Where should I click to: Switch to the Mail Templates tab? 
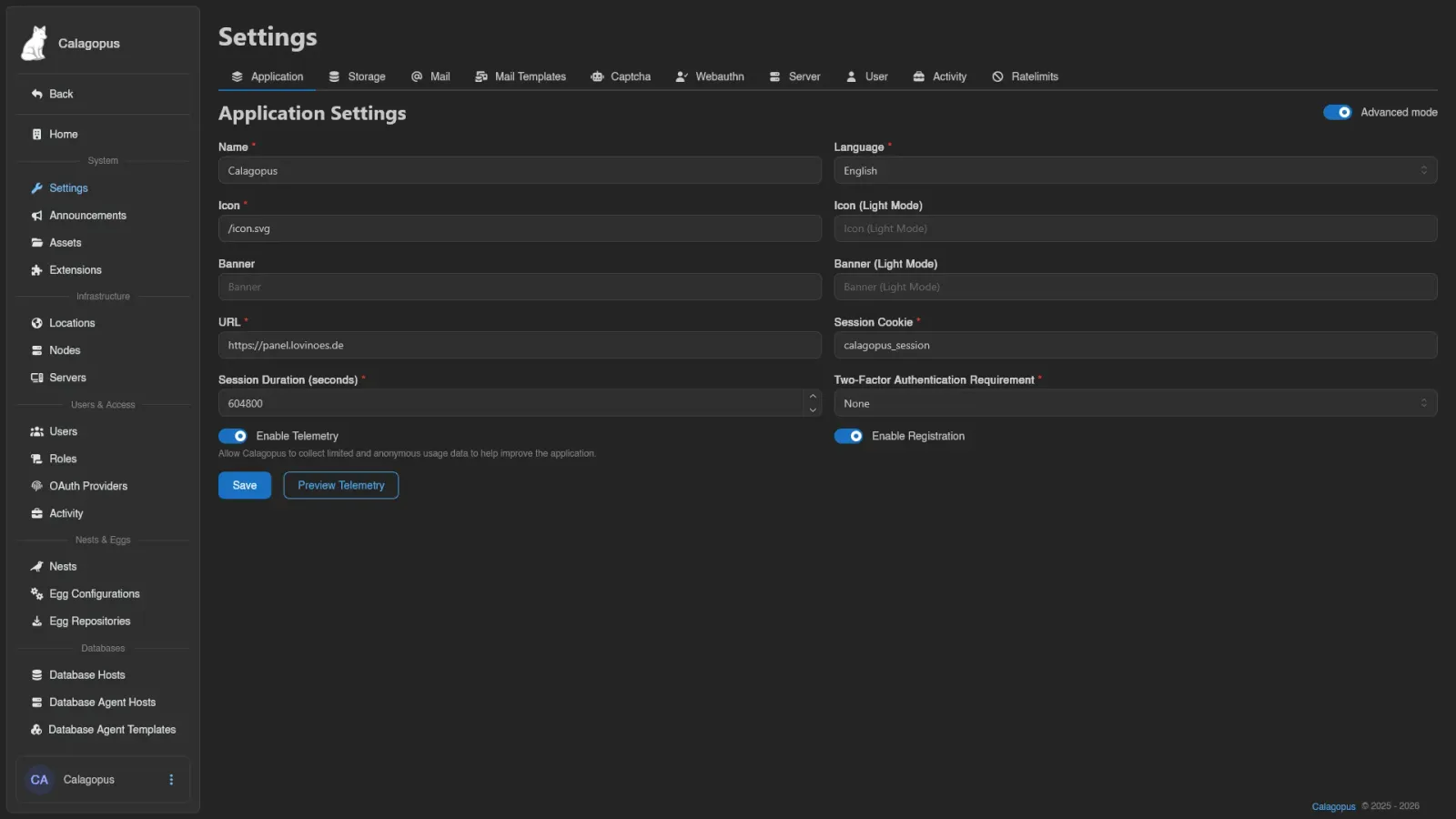tap(521, 76)
